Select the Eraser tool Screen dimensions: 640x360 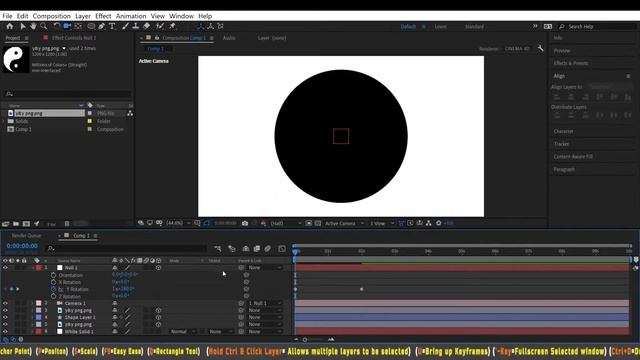(147, 26)
